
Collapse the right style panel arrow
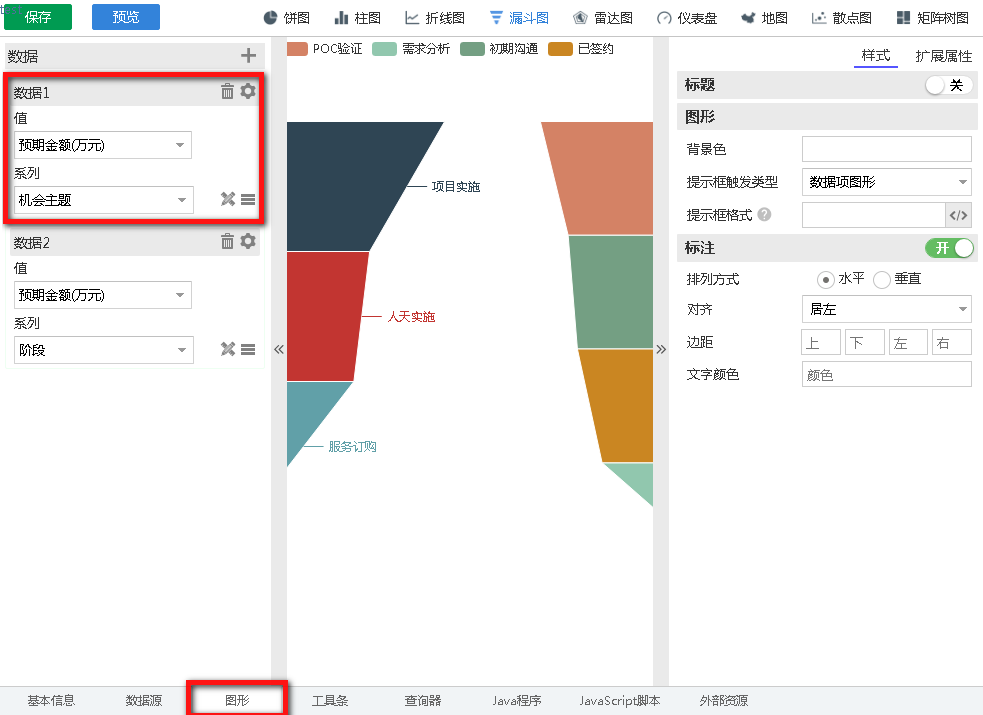coord(661,350)
